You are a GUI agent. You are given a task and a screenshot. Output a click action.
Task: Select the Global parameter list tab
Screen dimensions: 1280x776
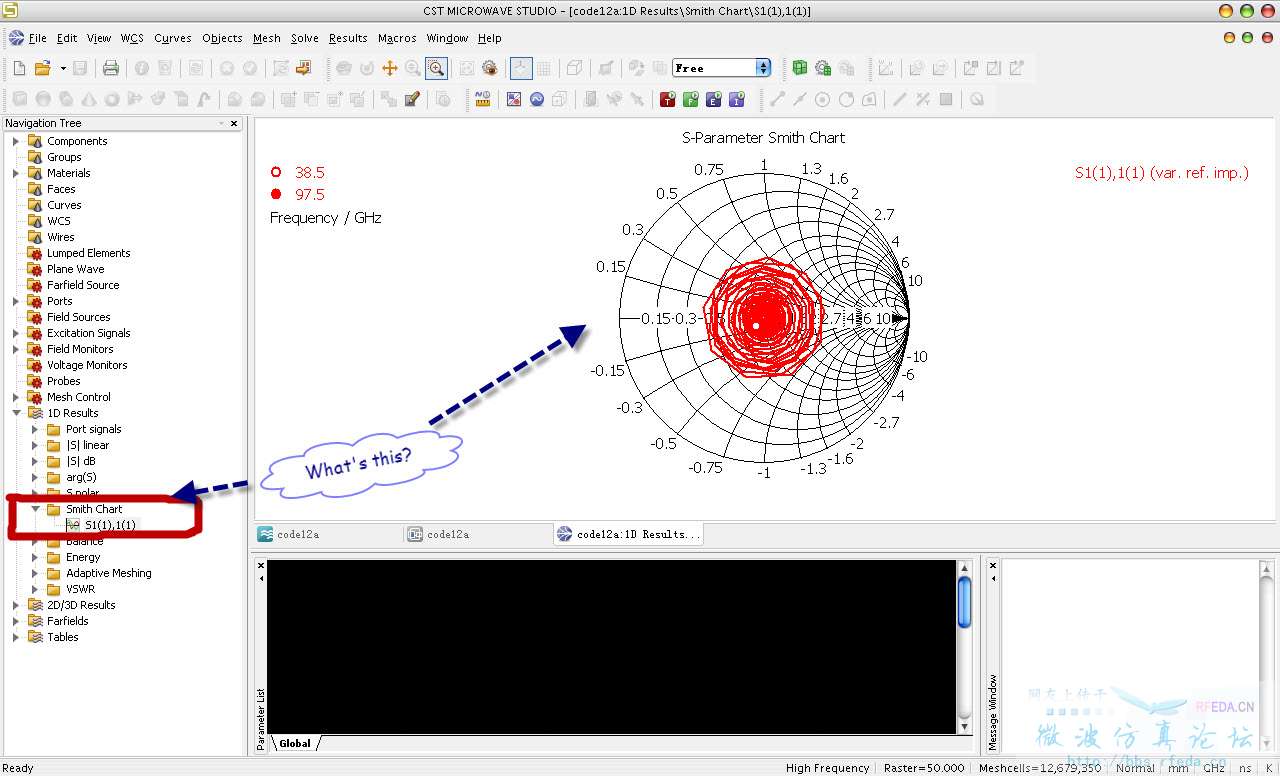[295, 743]
